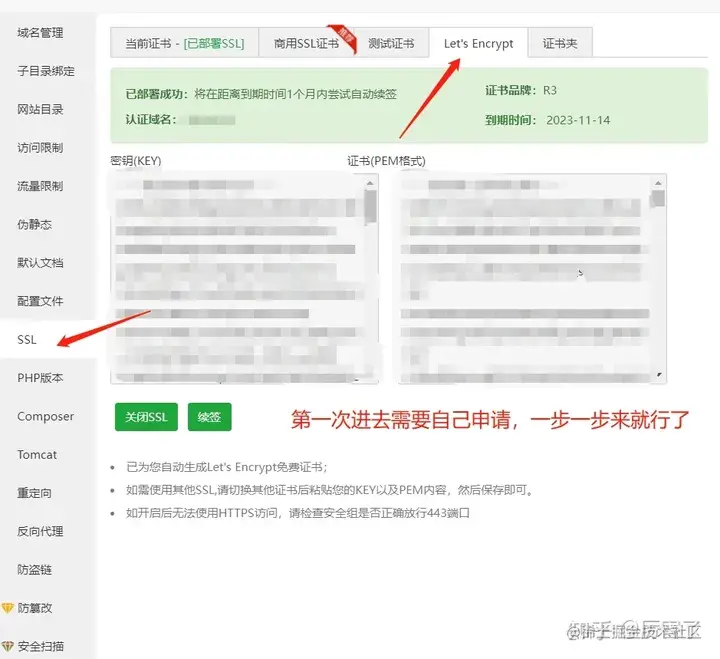This screenshot has width=720, height=659.
Task: Open 反向代理 section
Action: point(40,531)
